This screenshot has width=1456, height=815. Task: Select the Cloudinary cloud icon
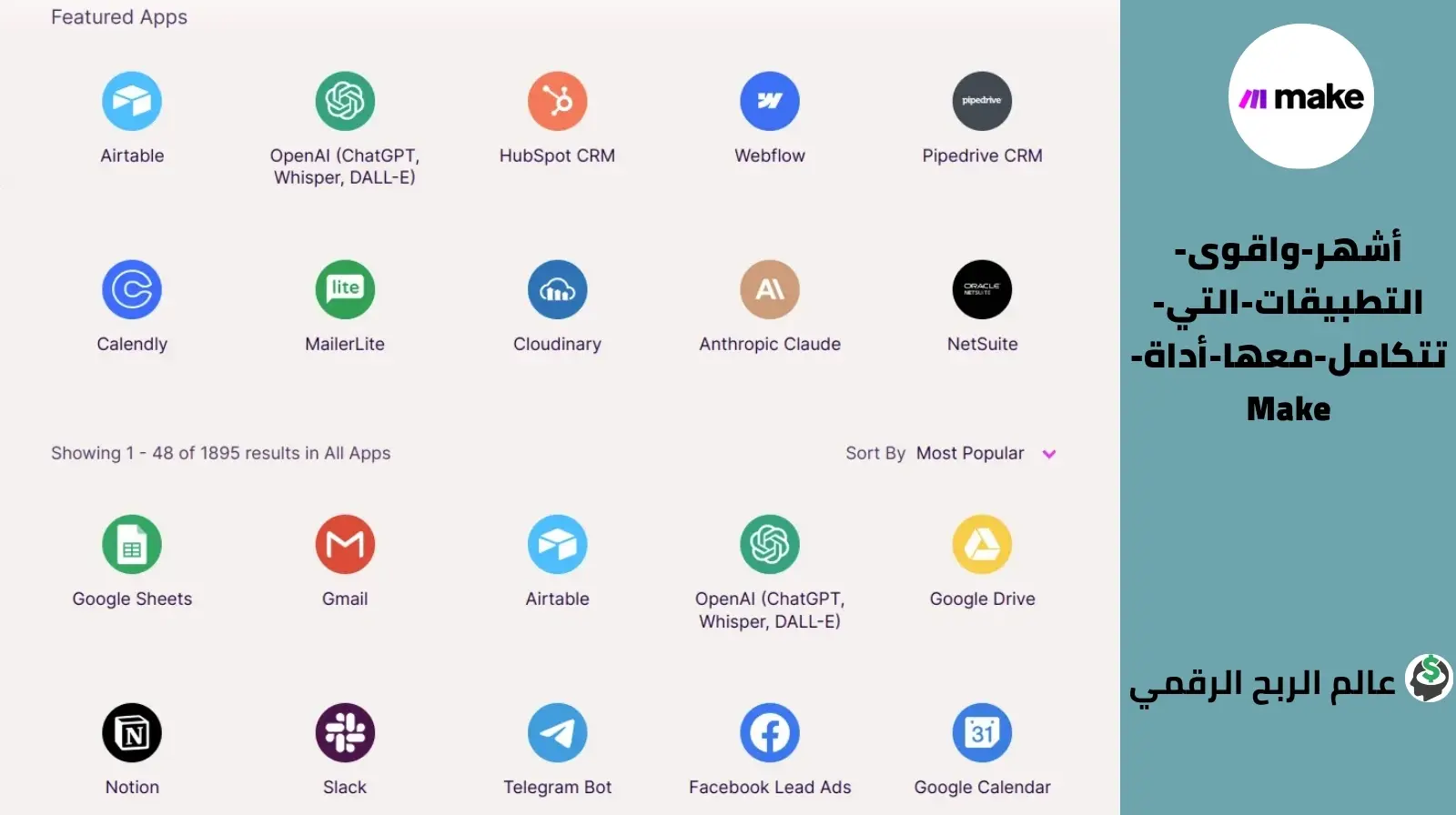click(x=557, y=289)
